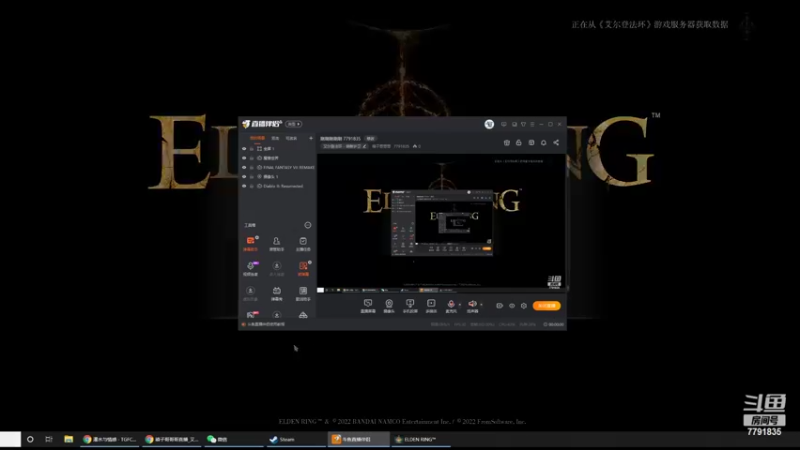Screen dimensions: 800x450
Task: Click the stream preview canvas
Action: pos(441,222)
